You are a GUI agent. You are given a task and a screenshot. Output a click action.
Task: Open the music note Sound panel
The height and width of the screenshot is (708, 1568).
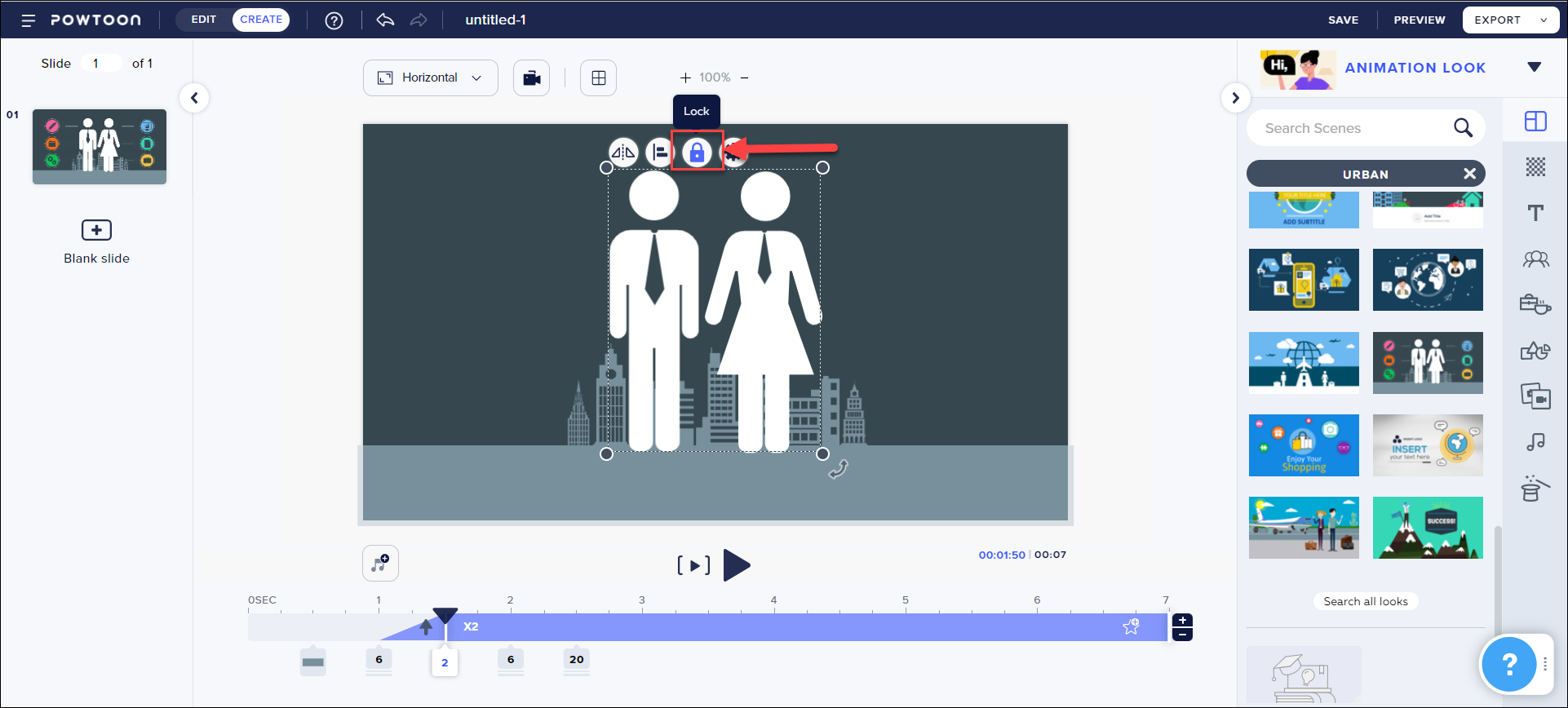click(x=1535, y=442)
